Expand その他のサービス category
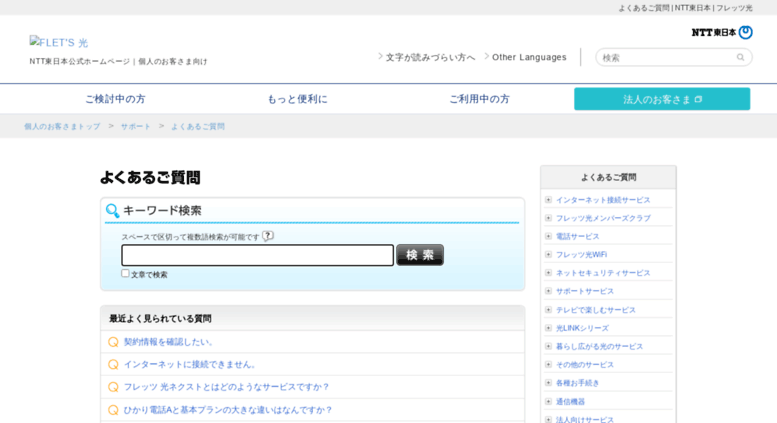Viewport: 777px width, 423px height. point(548,365)
